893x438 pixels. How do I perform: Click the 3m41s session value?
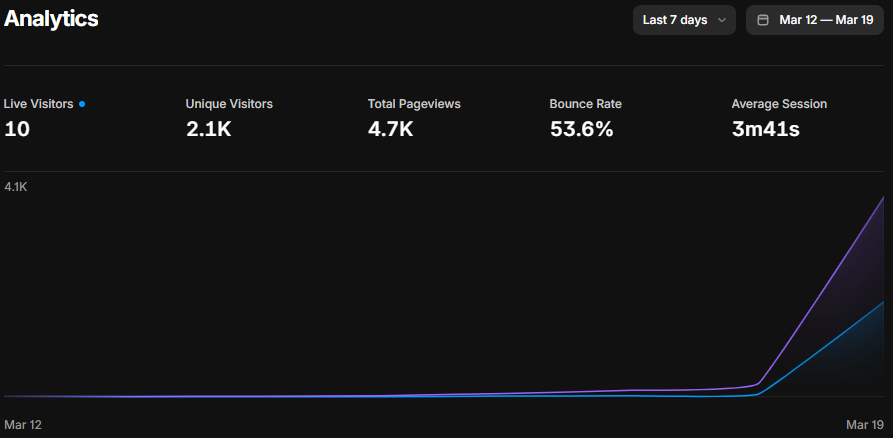(x=765, y=129)
